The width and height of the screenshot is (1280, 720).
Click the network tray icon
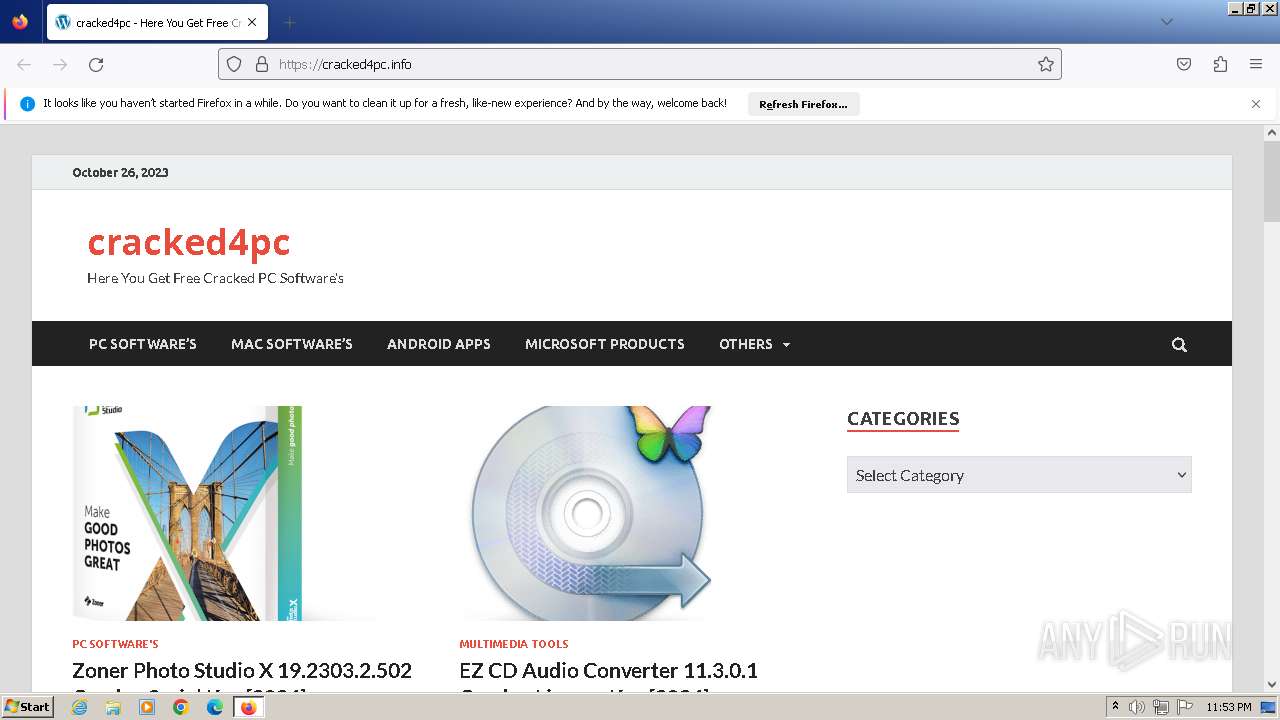pos(1161,707)
